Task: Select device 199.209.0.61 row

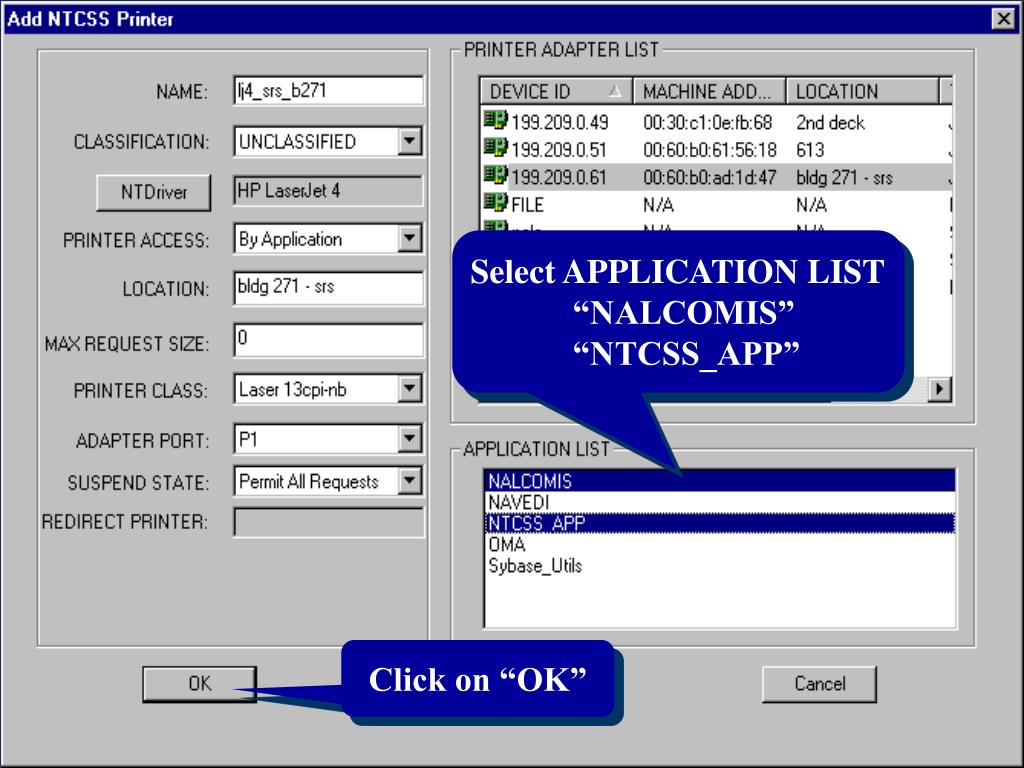Action: [716, 177]
